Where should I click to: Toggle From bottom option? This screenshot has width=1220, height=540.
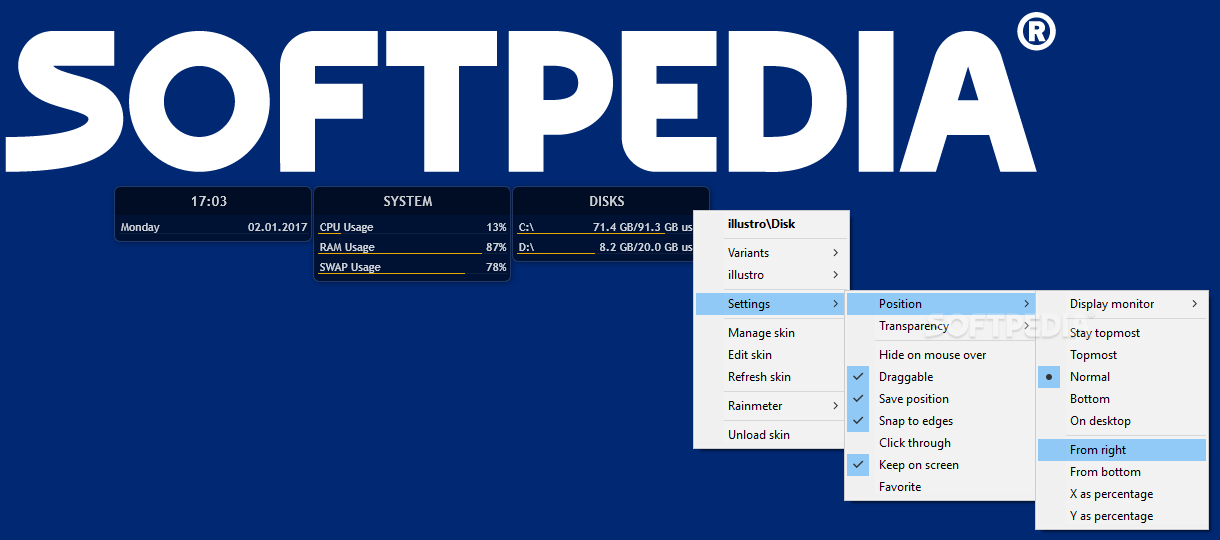coord(1121,472)
